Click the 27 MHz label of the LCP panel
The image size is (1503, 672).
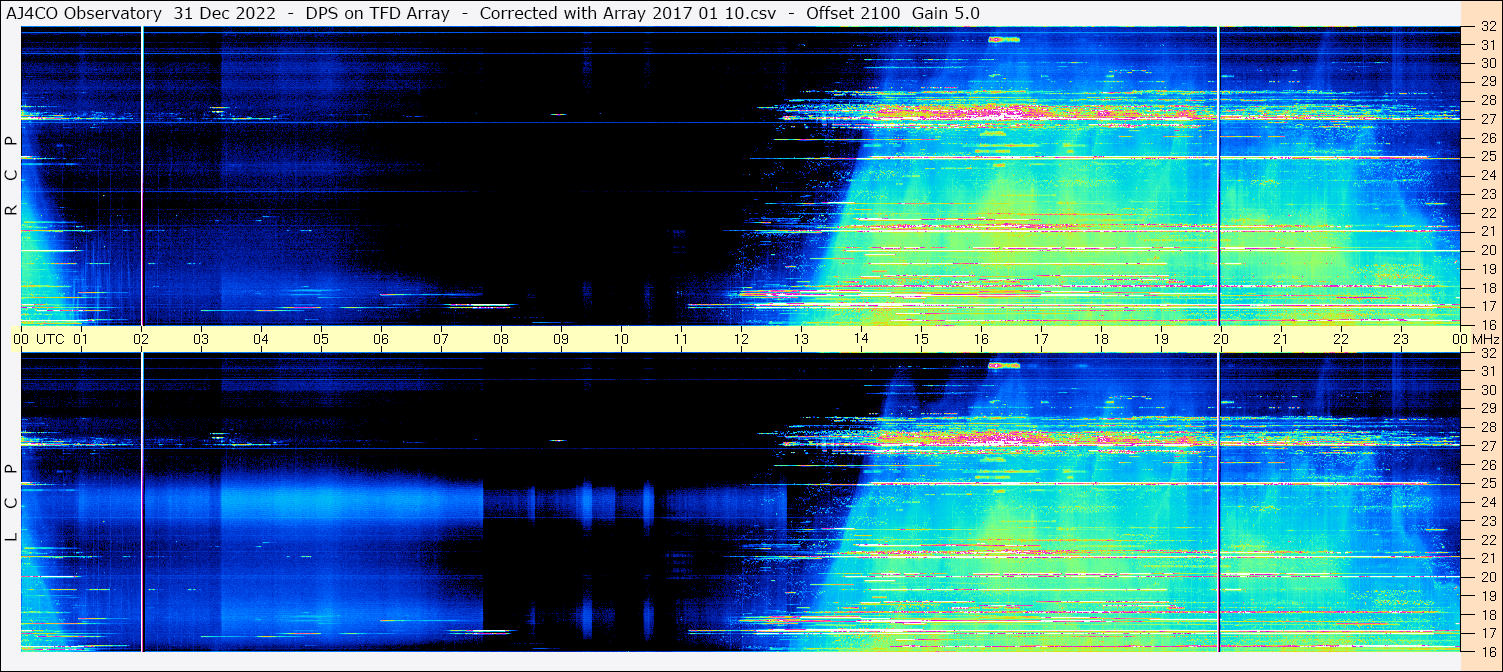point(1487,446)
